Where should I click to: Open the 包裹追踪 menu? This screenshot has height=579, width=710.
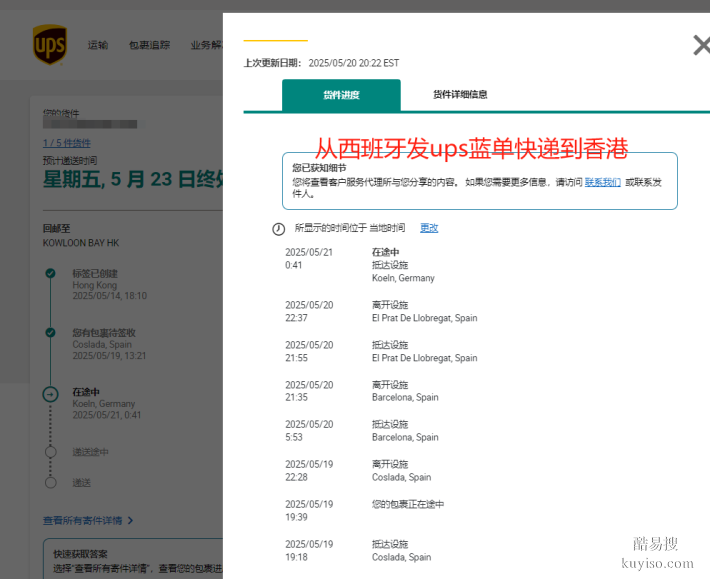point(149,45)
